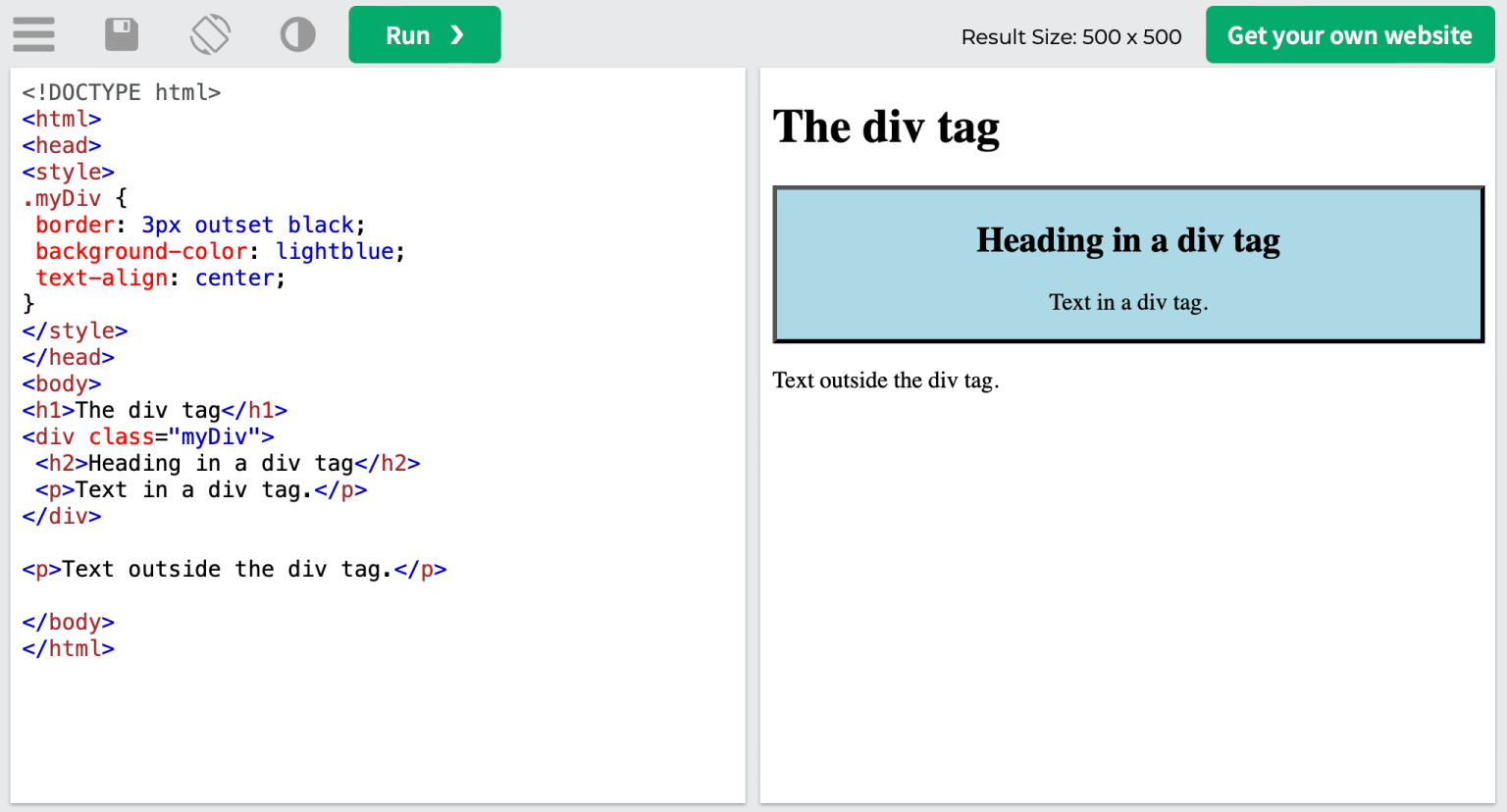Click the lightblue myDiv box in the result
Image resolution: width=1507 pixels, height=812 pixels.
1127,263
